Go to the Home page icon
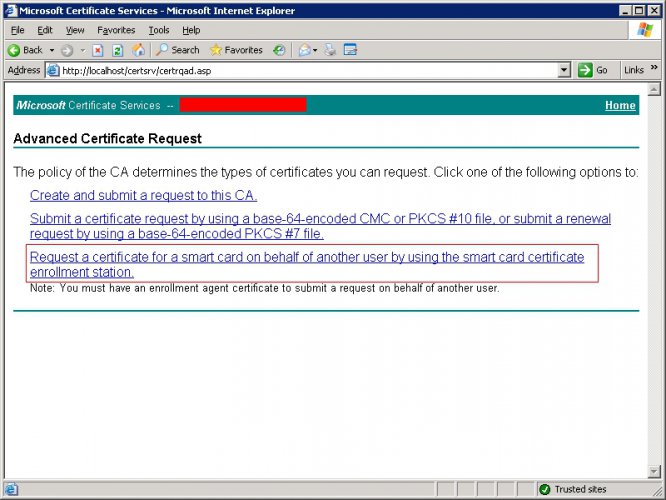Viewport: 666px width, 500px height. 138,50
